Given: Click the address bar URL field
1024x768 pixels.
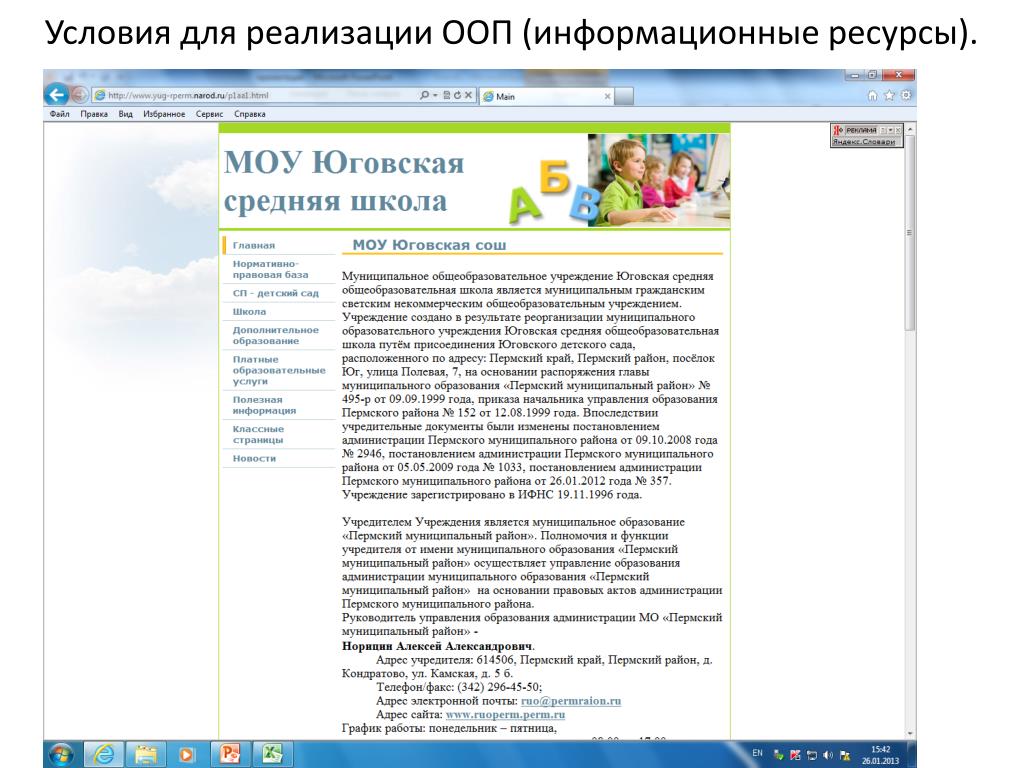Looking at the screenshot, I should (255, 95).
